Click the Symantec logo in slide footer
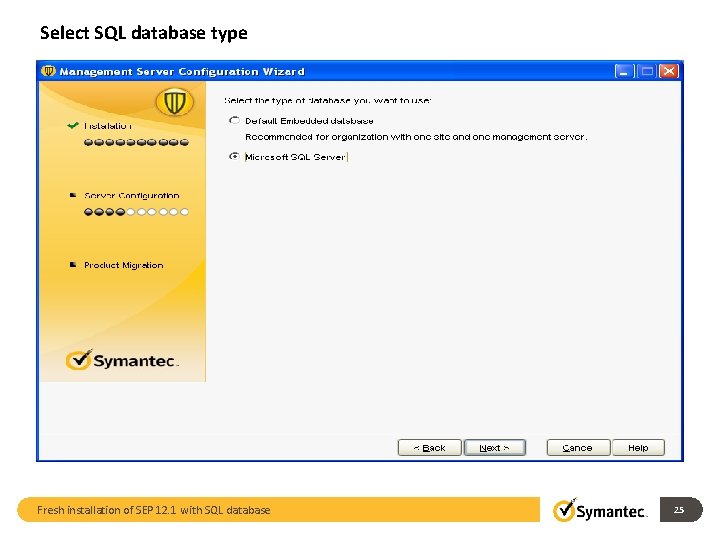Screen dimensions: 720x540 coord(600,510)
